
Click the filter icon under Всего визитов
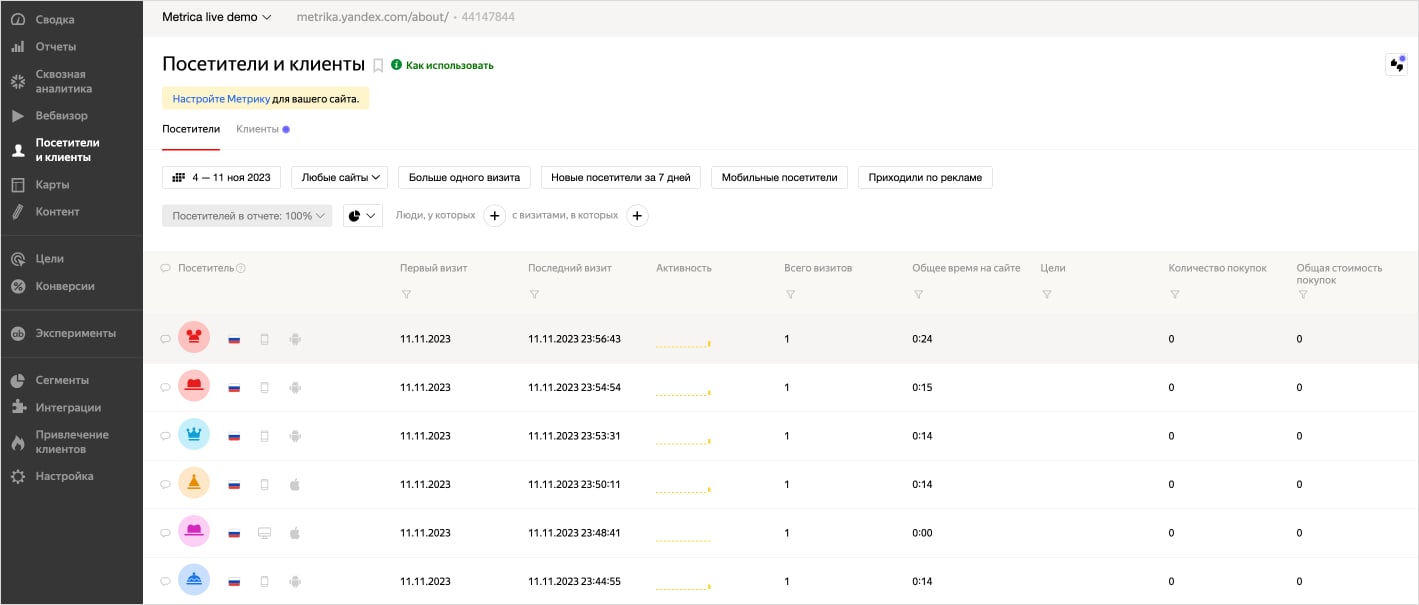click(x=790, y=295)
